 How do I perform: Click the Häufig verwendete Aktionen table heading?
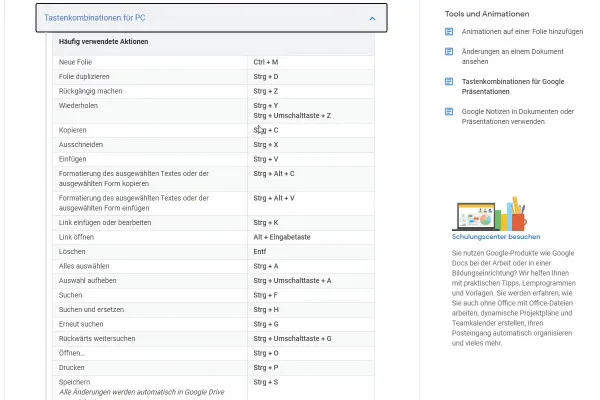[103, 41]
